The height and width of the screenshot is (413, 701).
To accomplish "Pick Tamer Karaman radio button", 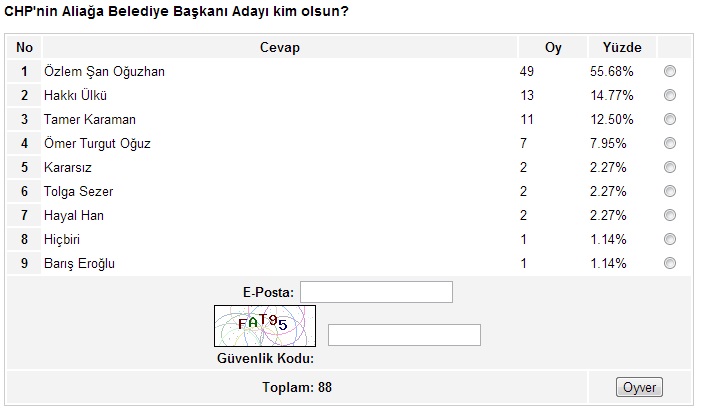I will pos(670,120).
